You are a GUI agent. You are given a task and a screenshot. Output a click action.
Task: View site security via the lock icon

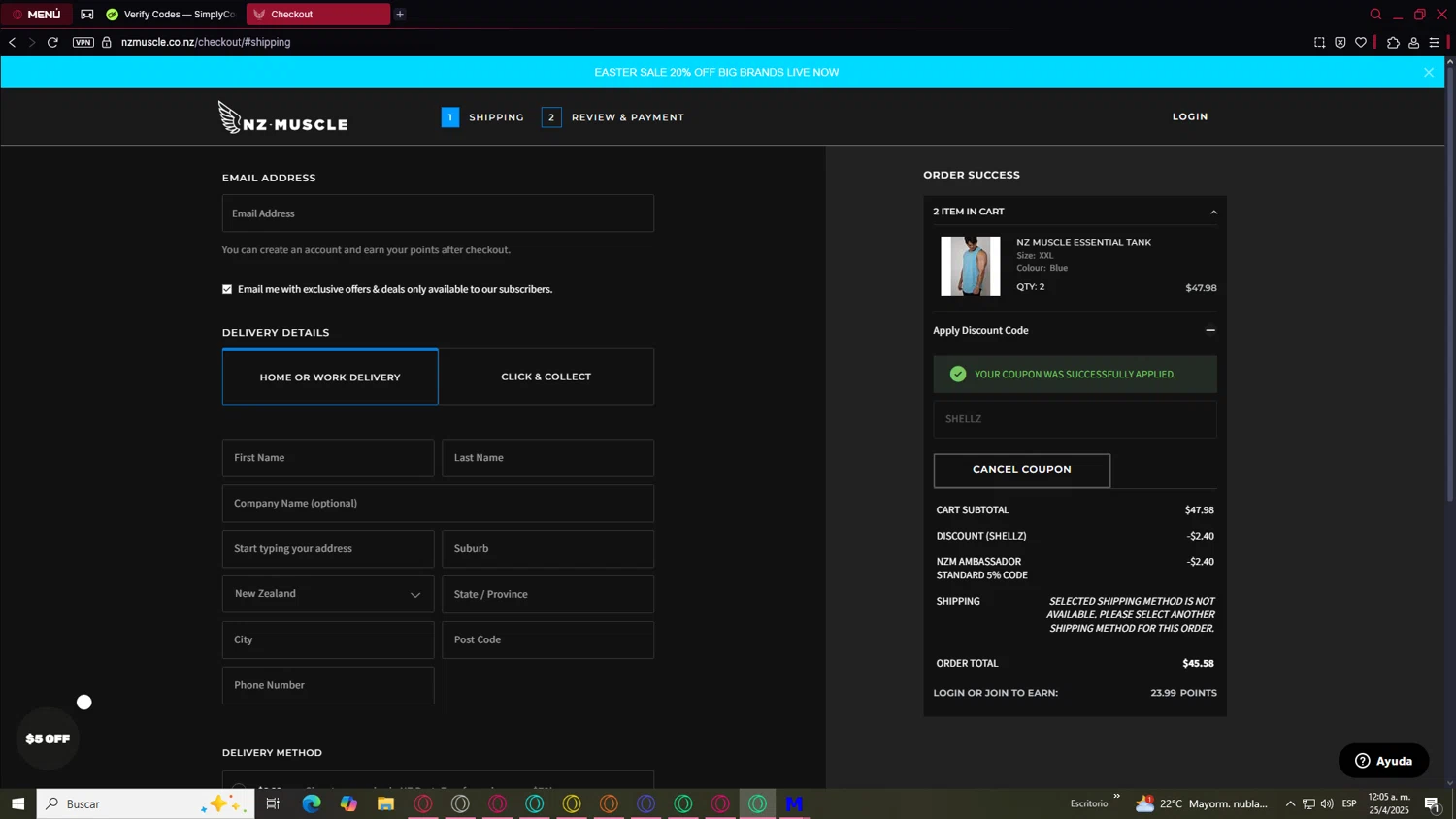pyautogui.click(x=107, y=43)
